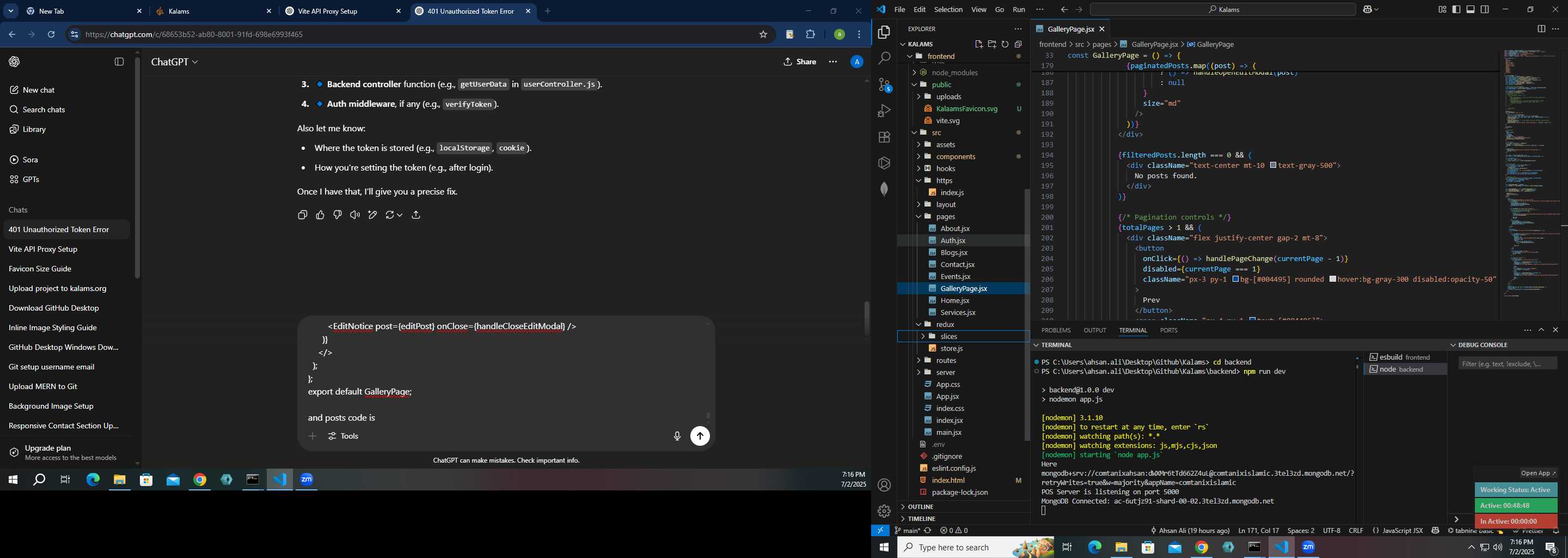This screenshot has height=558, width=1568.
Task: Click Open App button
Action: [1538, 474]
